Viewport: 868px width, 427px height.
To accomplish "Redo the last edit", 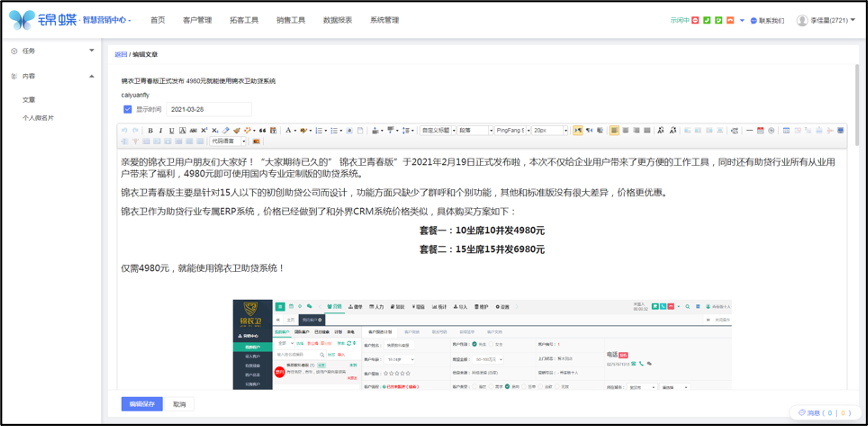I will coord(135,130).
